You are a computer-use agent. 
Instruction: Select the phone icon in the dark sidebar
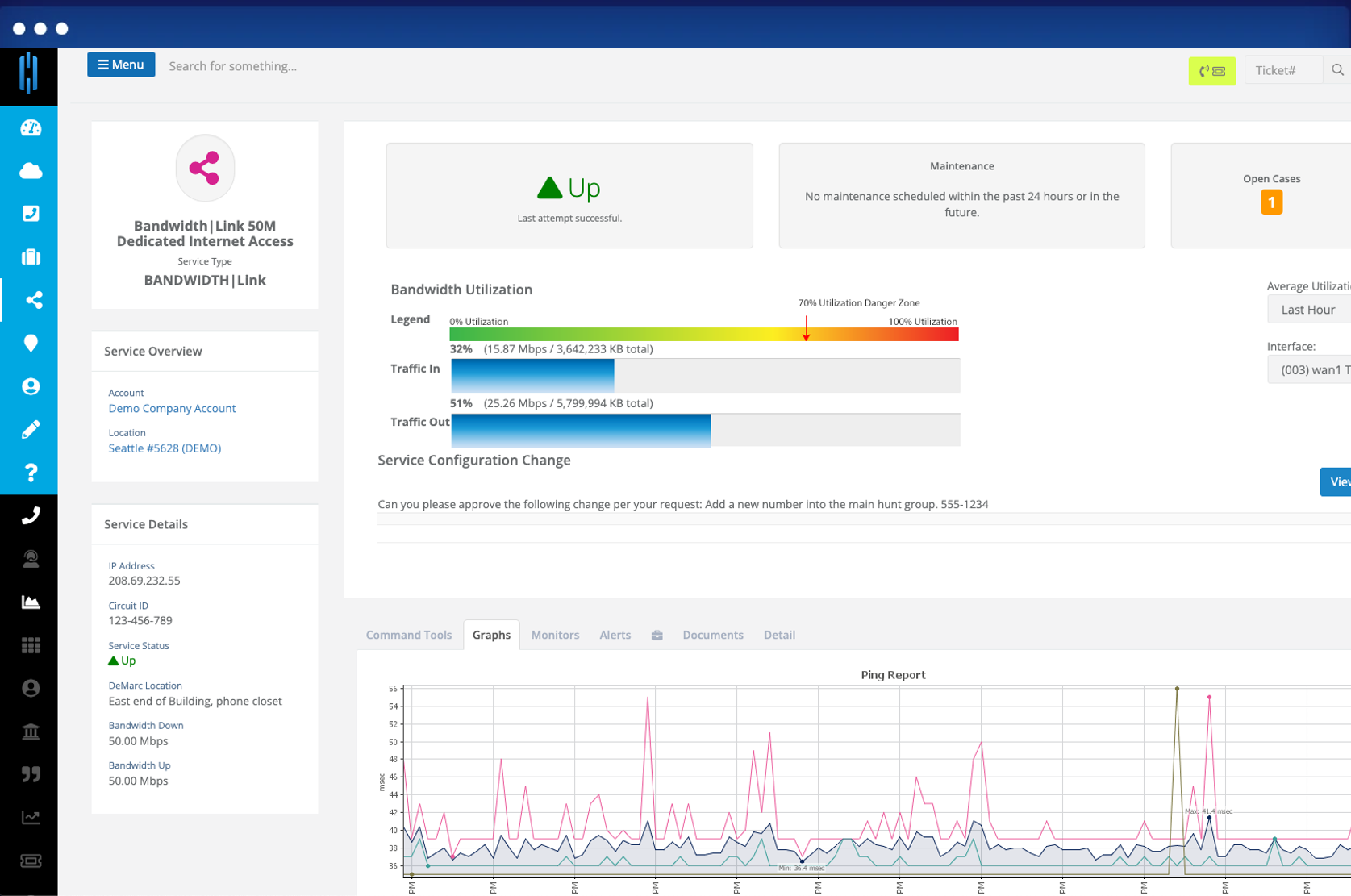pos(30,515)
